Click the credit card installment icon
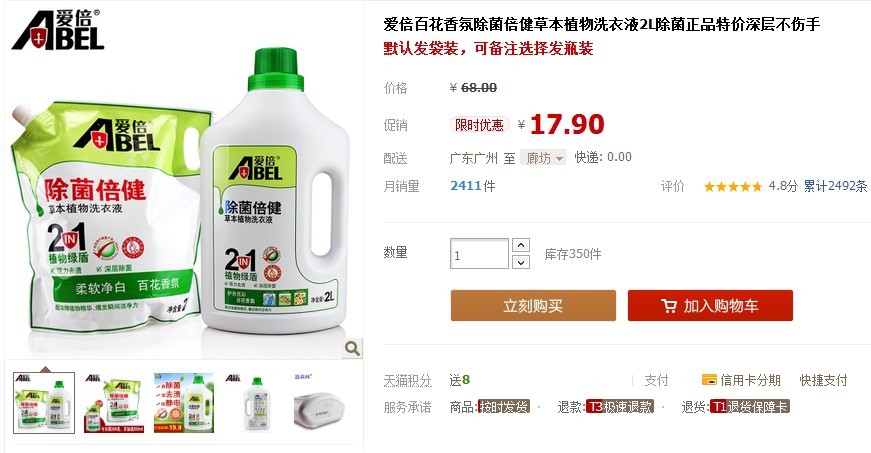The height and width of the screenshot is (453, 871). [709, 380]
